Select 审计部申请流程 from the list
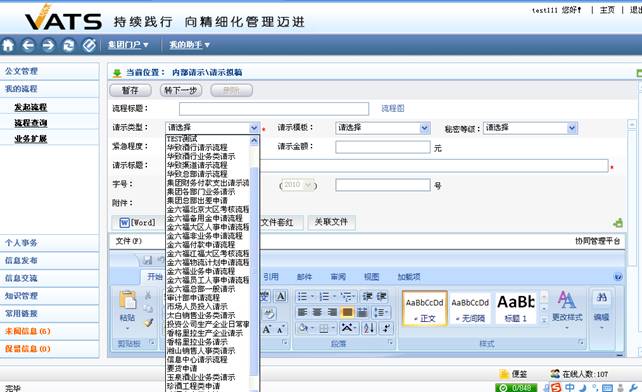 (193, 298)
